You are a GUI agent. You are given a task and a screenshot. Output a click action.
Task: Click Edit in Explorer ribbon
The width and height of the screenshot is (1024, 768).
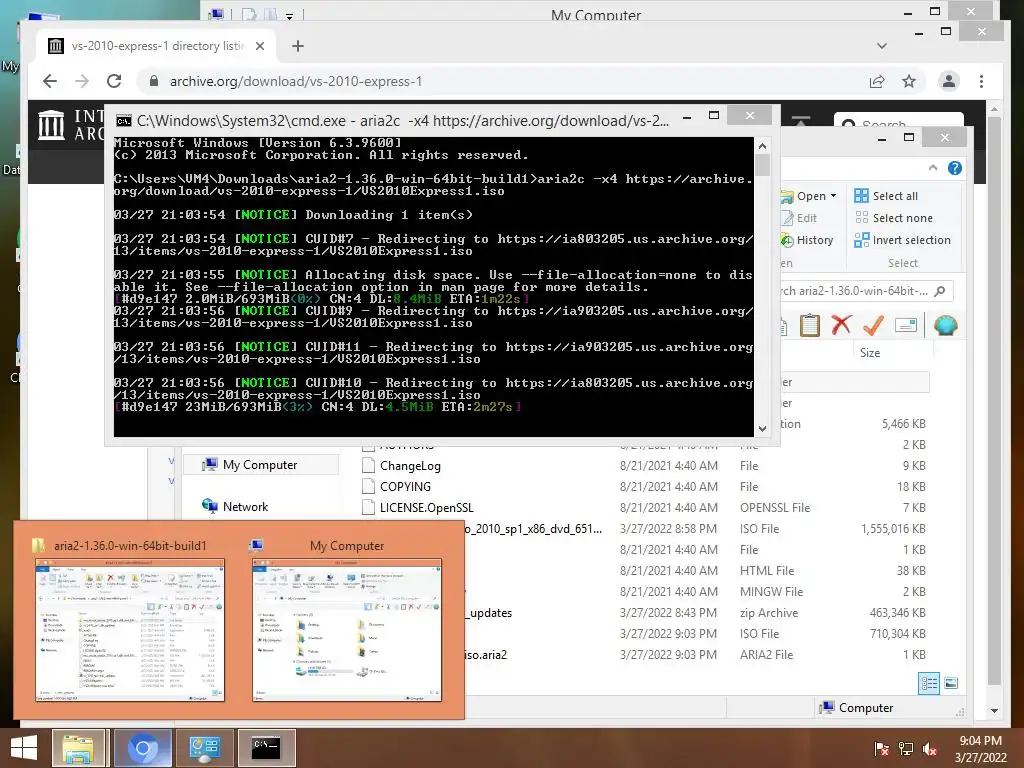799,218
